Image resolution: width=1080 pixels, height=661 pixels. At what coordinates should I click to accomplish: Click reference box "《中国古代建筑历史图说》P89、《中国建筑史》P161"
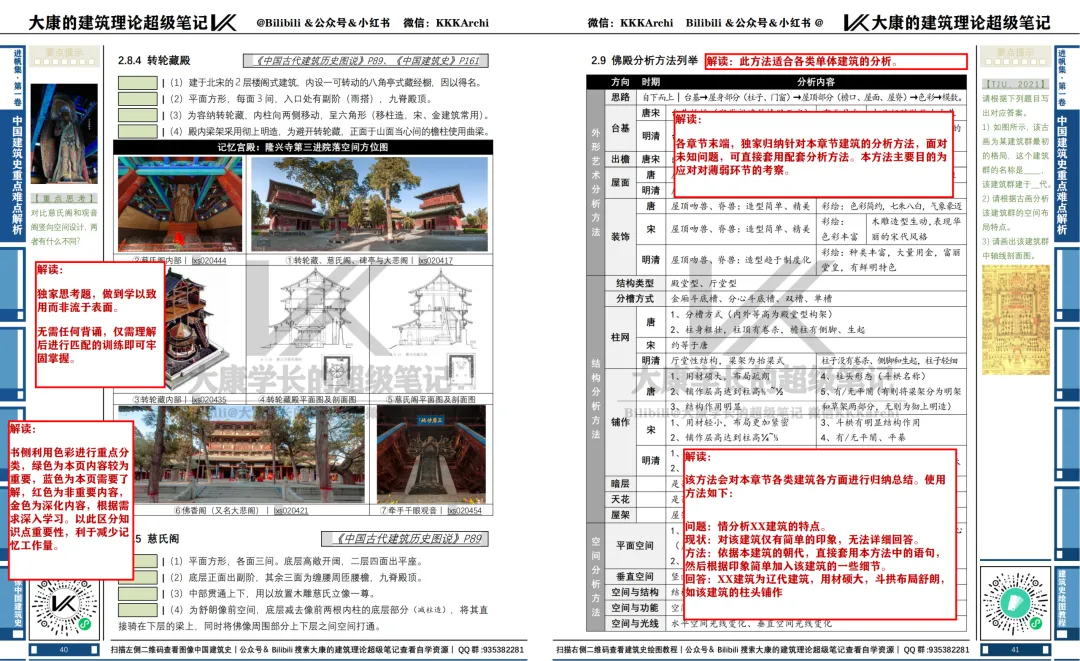(x=366, y=61)
